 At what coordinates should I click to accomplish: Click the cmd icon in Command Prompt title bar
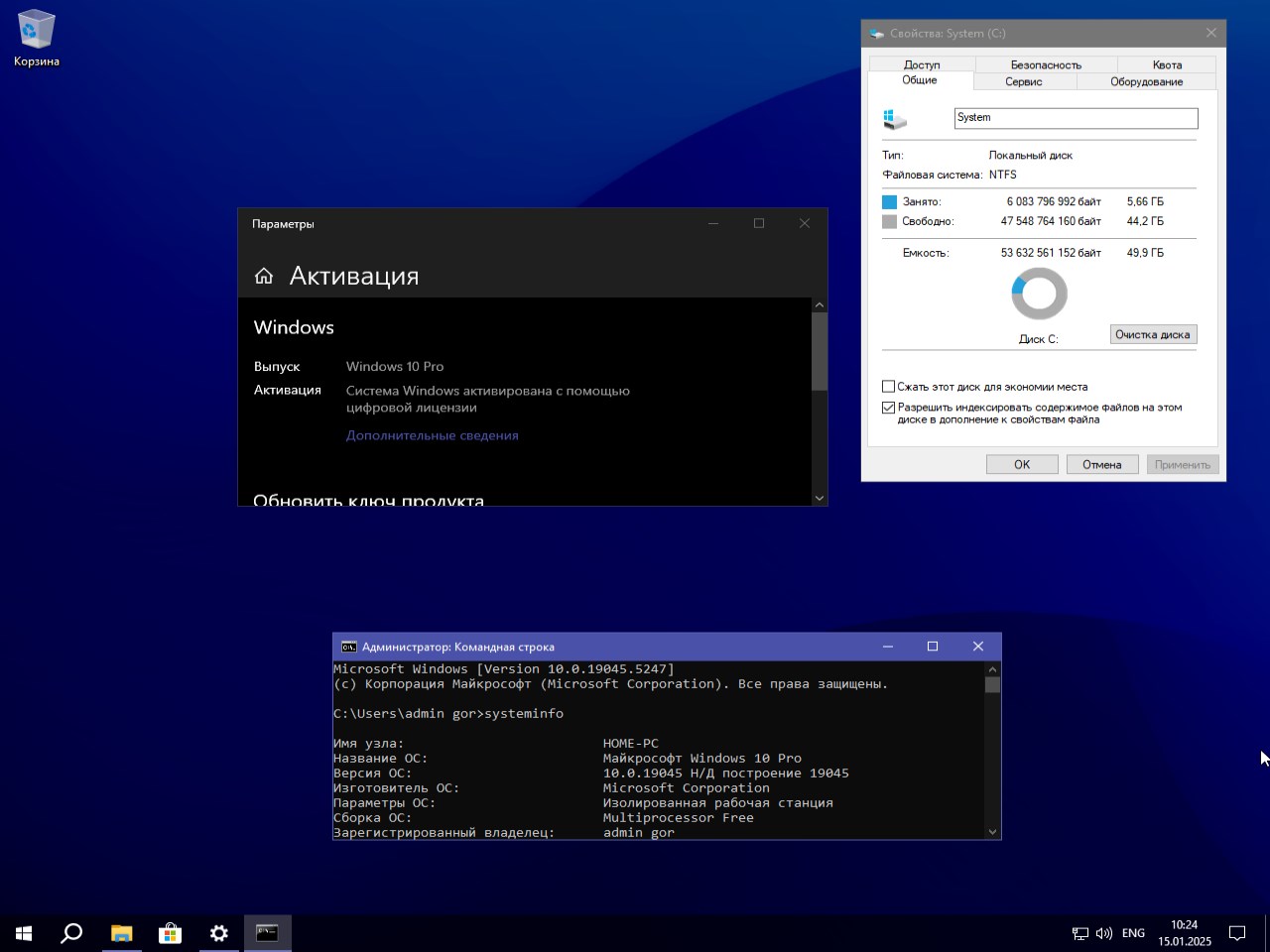click(348, 647)
